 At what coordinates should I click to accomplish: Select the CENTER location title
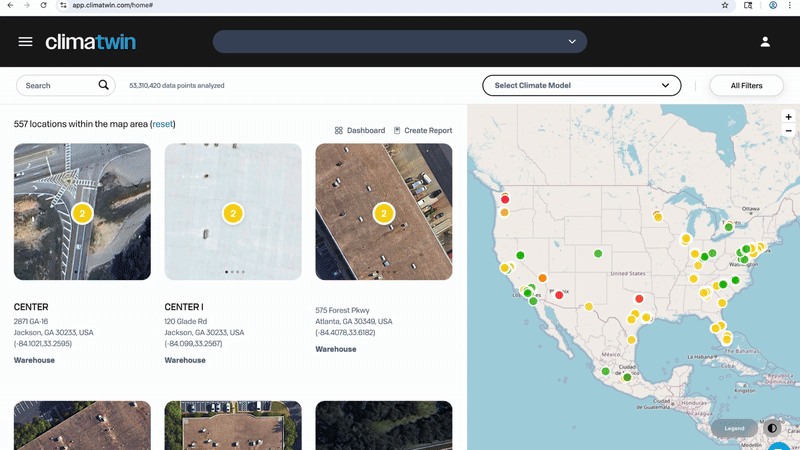click(31, 307)
